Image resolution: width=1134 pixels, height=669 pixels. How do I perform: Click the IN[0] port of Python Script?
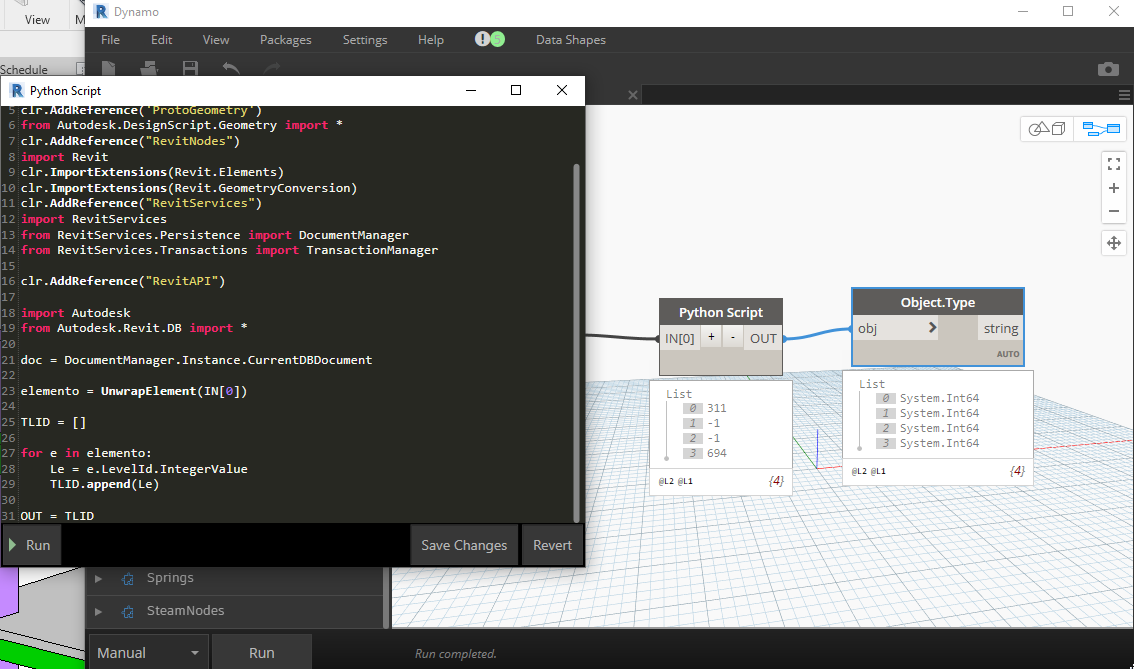pos(680,338)
